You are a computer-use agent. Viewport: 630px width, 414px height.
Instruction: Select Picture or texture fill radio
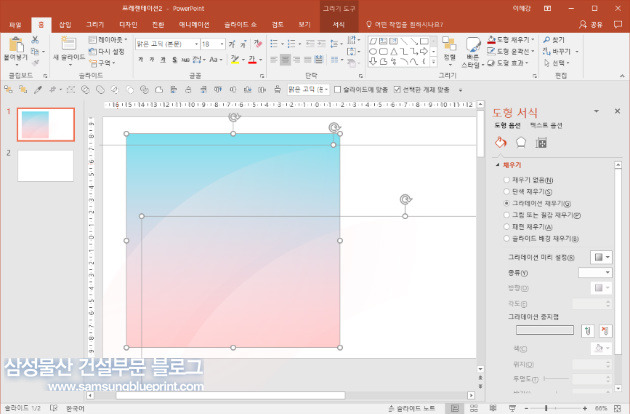(x=506, y=215)
